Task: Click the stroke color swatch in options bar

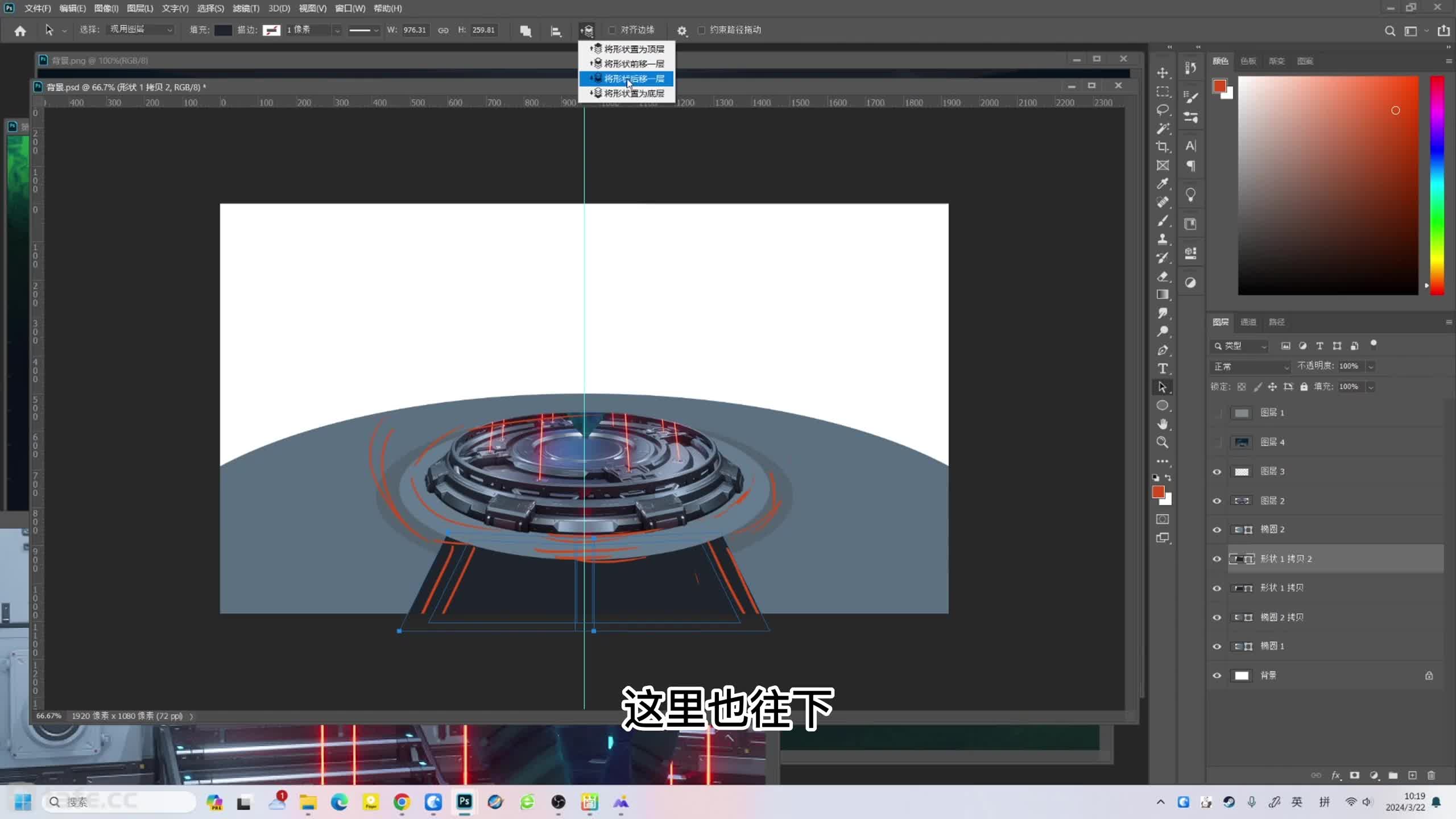Action: pyautogui.click(x=271, y=30)
